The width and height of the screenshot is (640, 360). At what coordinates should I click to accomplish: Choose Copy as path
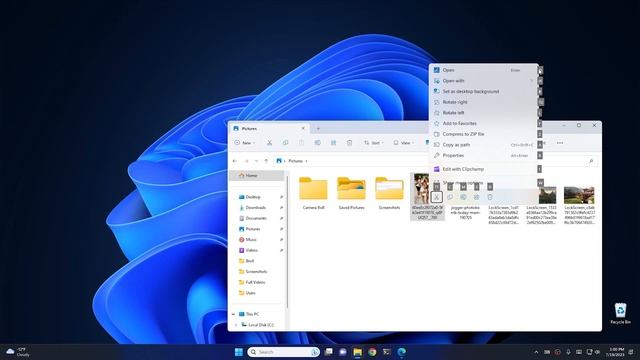[x=484, y=144]
